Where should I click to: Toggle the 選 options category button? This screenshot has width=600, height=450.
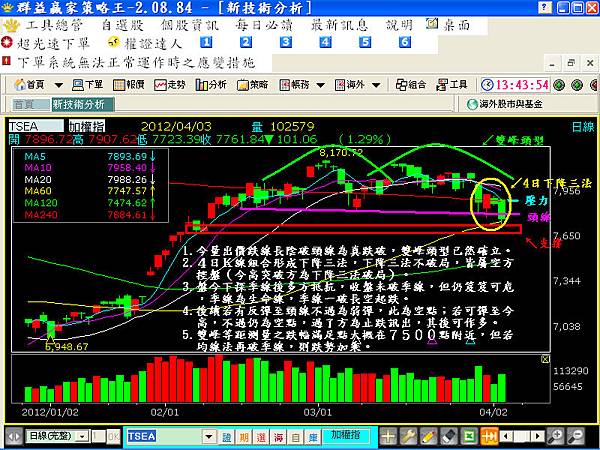pos(261,437)
